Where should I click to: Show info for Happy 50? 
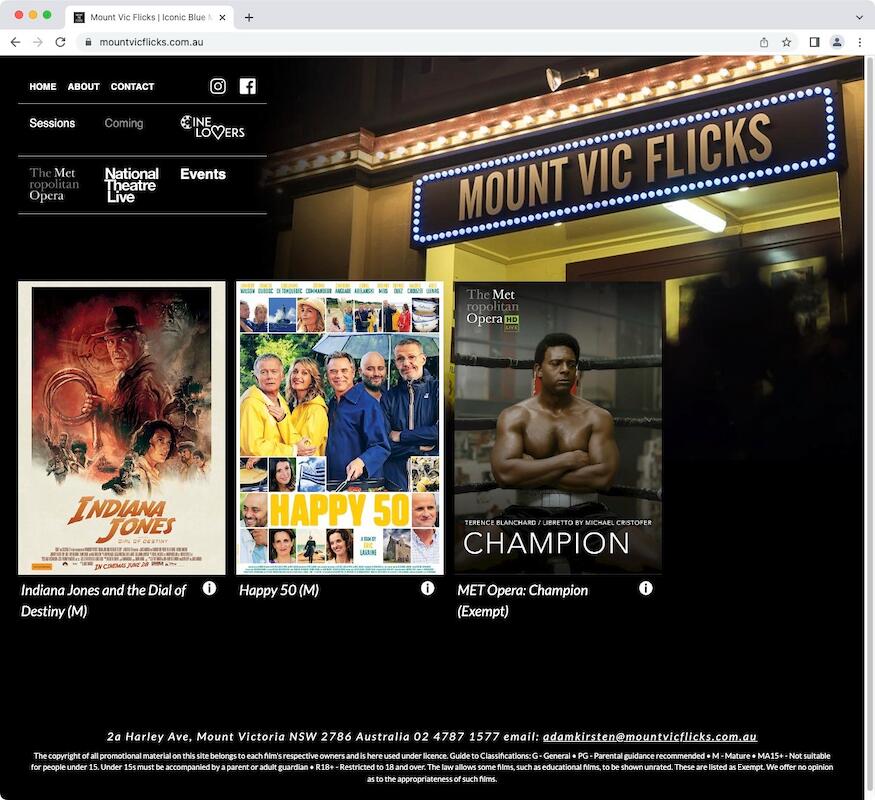427,588
